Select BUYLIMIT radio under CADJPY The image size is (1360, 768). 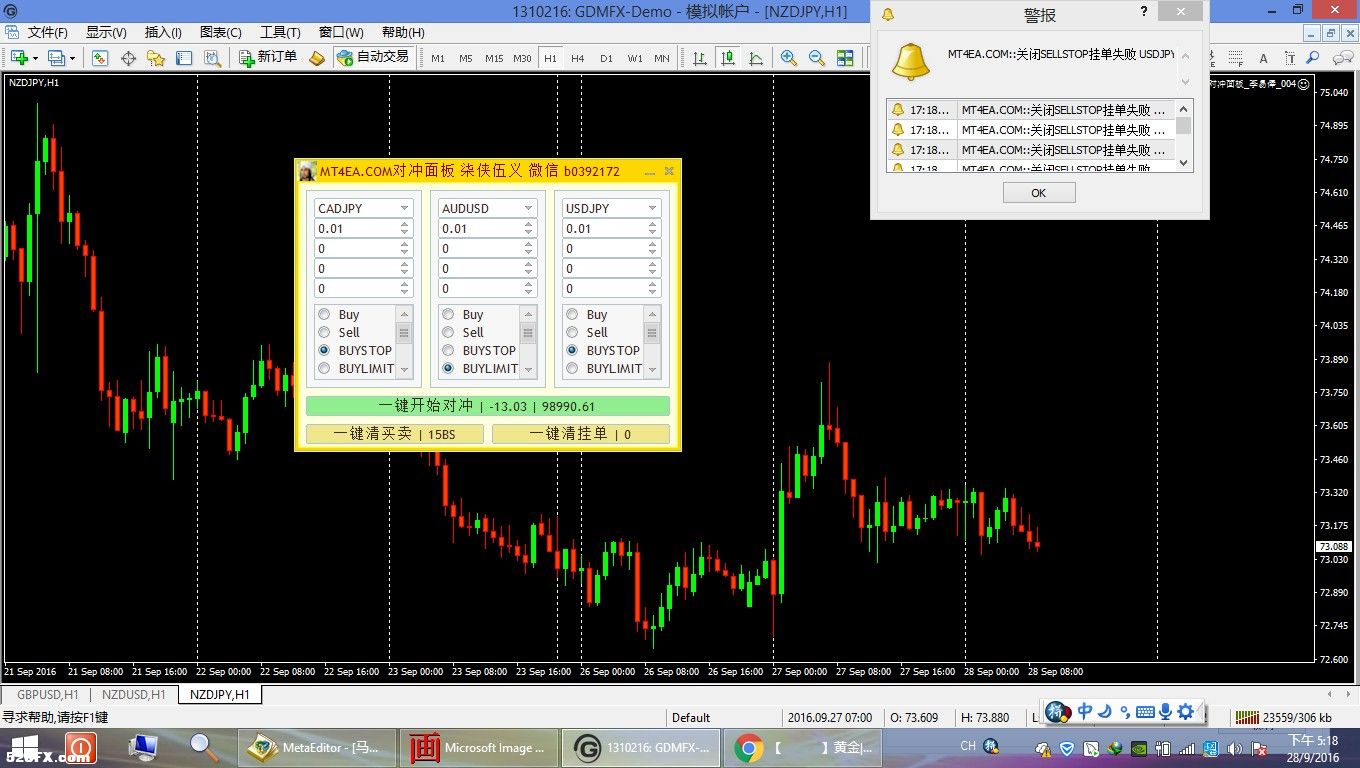point(324,368)
